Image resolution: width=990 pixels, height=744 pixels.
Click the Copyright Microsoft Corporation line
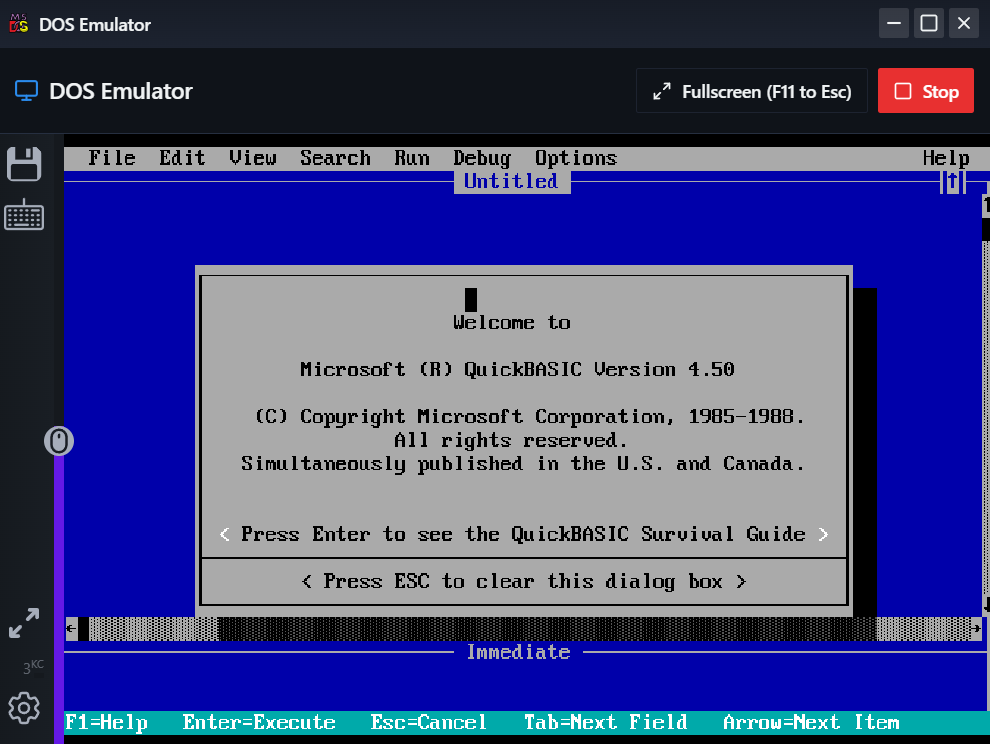click(x=529, y=416)
